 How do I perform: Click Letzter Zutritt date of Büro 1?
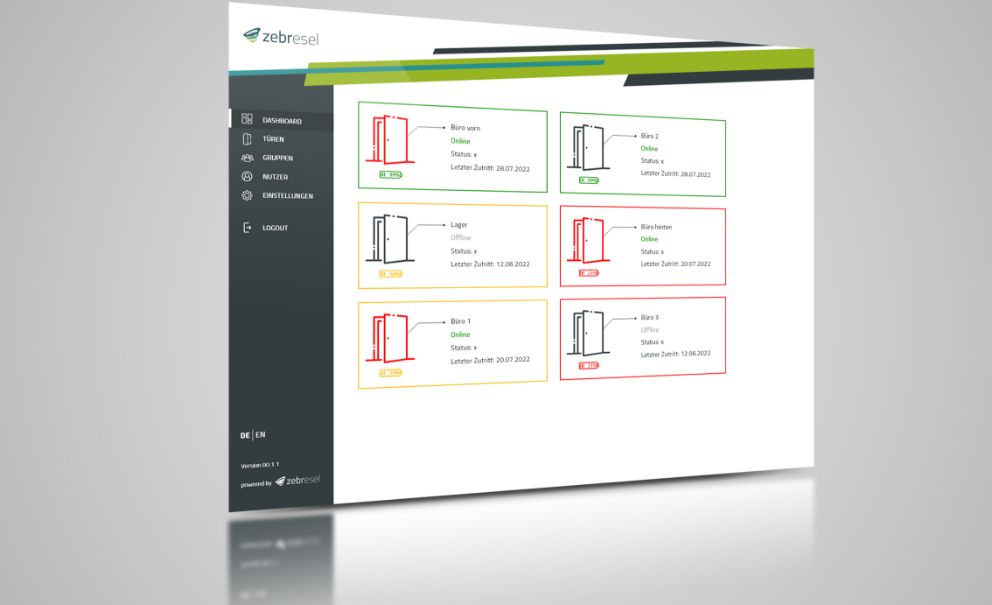[490, 360]
